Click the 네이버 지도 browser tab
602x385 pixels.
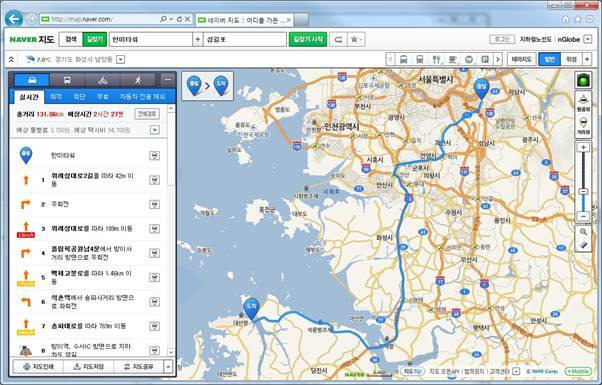(x=244, y=20)
